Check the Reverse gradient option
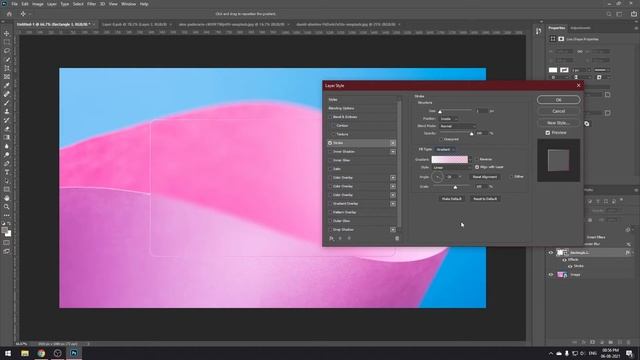 tap(477, 160)
